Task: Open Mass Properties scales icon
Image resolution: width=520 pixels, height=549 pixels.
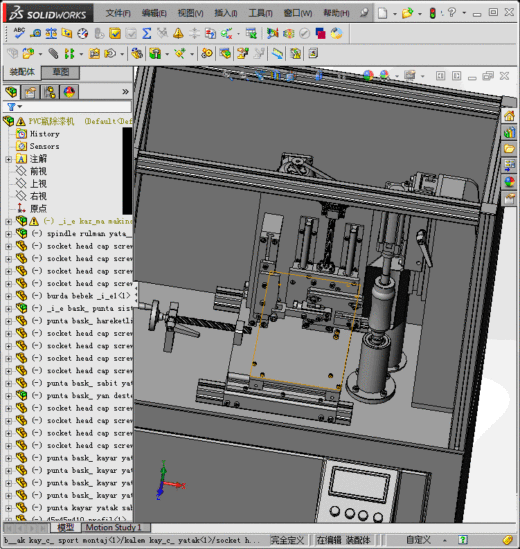Action: [51, 33]
